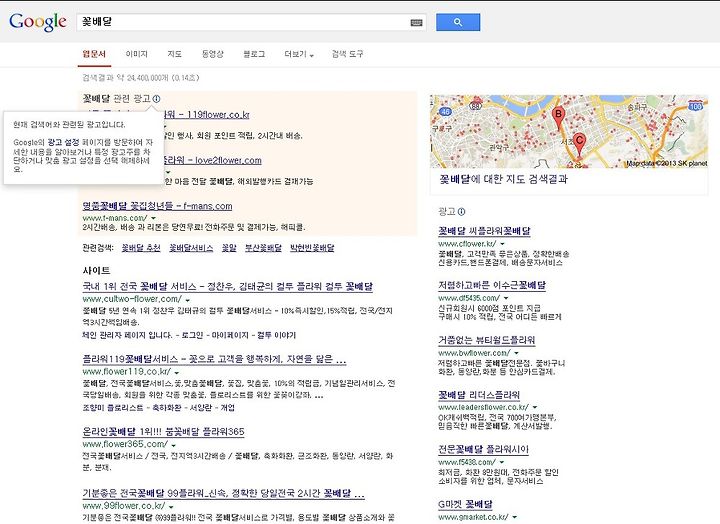Viewport: 720px width, 524px height.
Task: Select map marker C
Action: tap(579, 144)
